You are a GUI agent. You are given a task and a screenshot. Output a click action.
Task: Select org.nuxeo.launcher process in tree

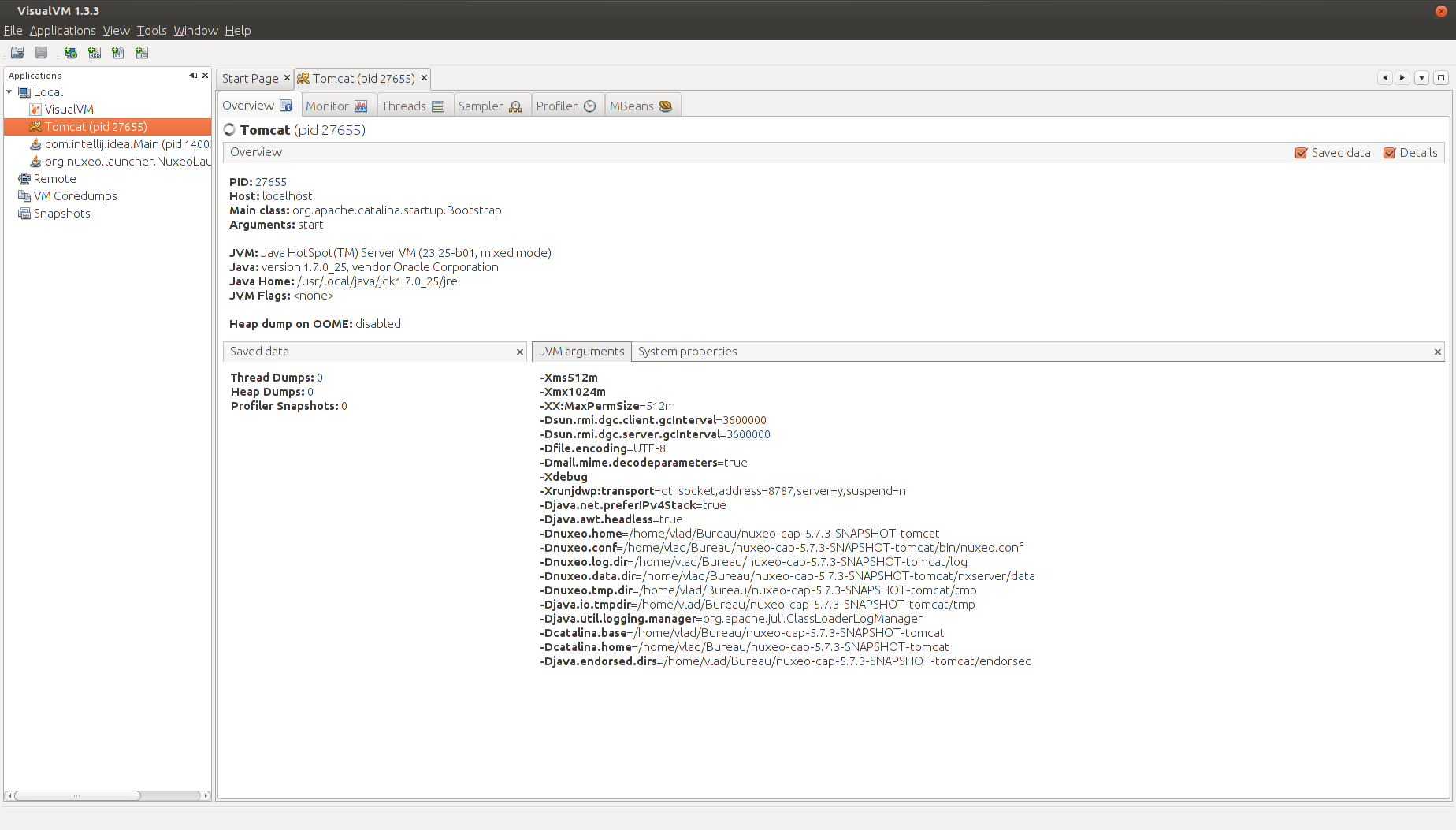tap(128, 162)
